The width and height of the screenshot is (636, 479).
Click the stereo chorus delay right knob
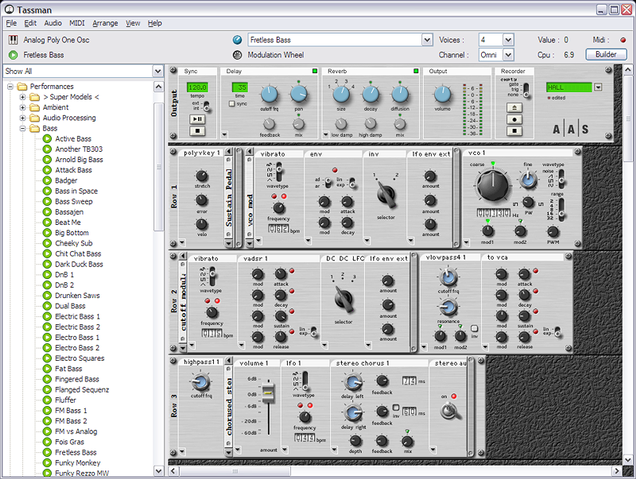point(353,413)
